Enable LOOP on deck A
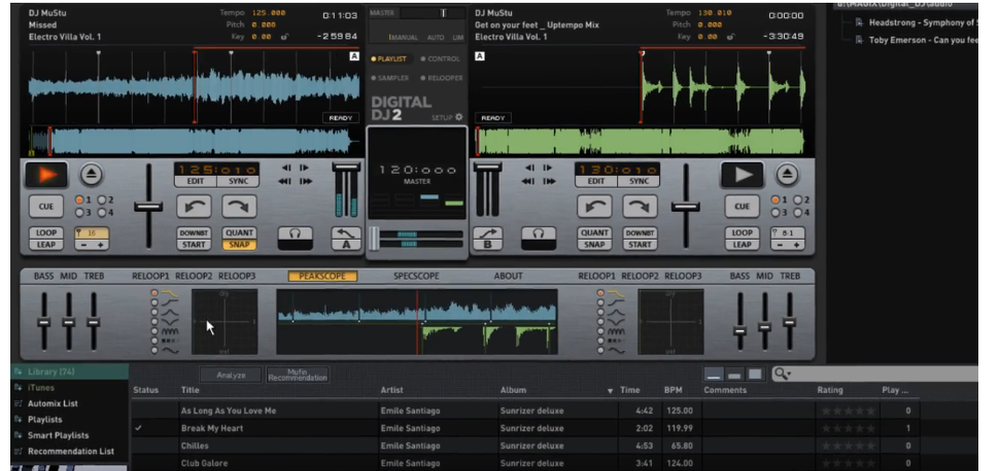This screenshot has height=471, width=1000. [46, 233]
